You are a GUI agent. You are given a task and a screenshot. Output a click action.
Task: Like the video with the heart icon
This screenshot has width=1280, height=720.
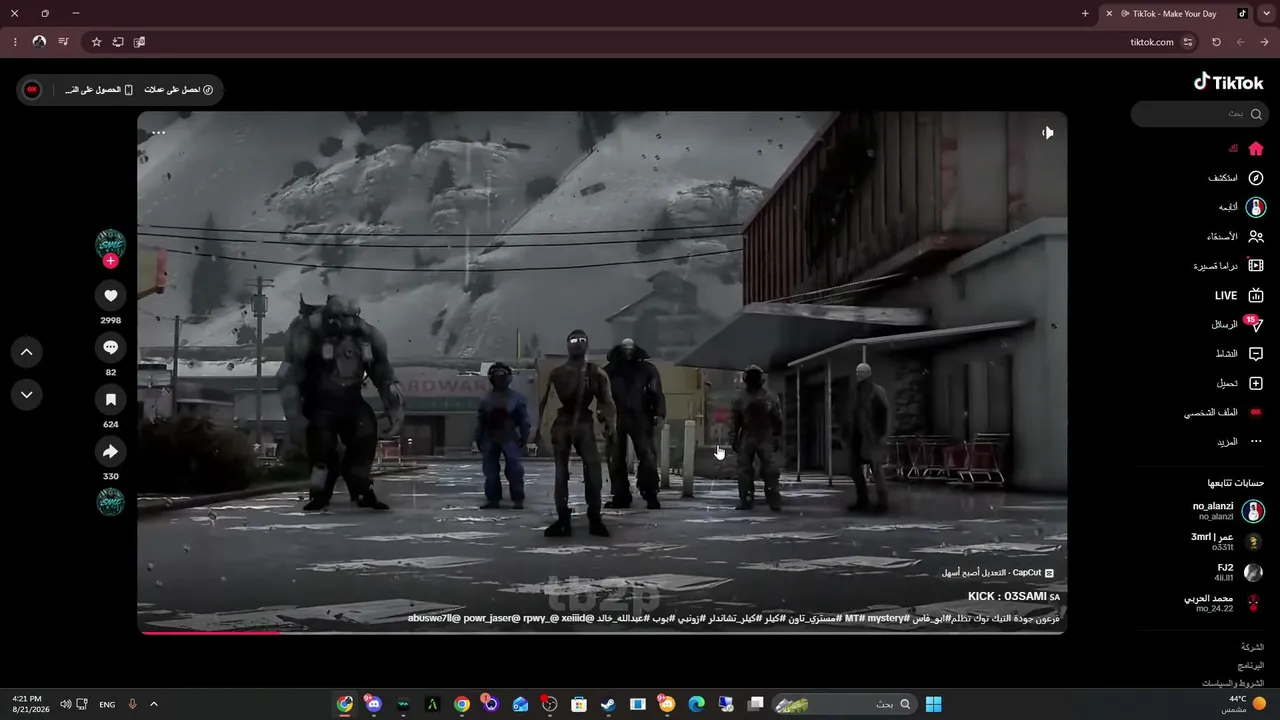coord(110,295)
